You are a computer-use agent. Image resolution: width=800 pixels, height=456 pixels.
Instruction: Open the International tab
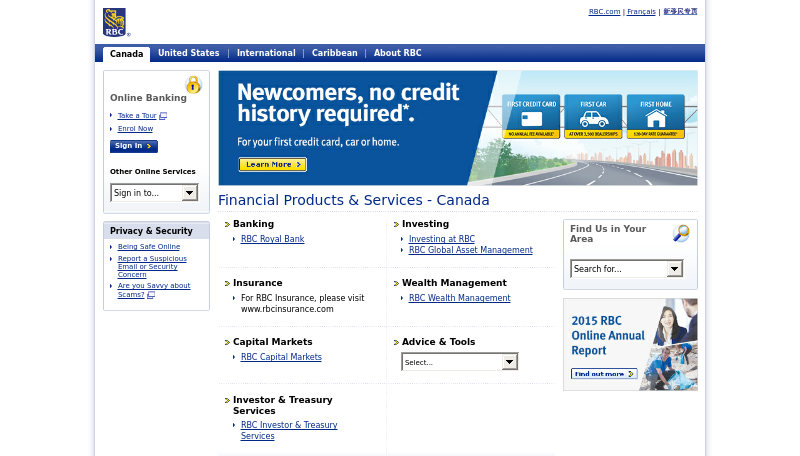[266, 53]
